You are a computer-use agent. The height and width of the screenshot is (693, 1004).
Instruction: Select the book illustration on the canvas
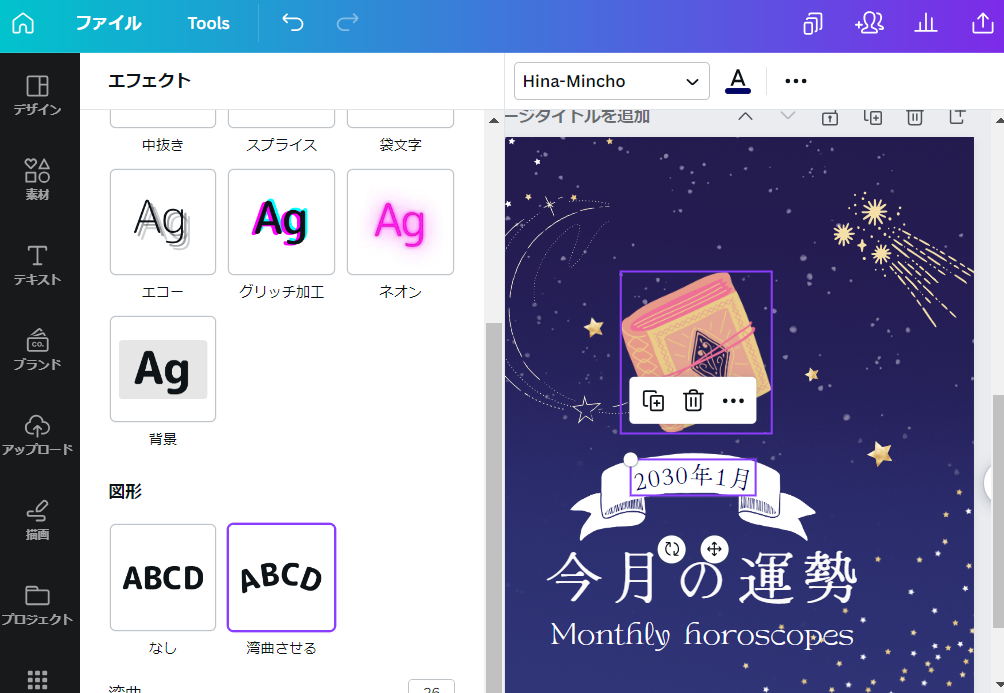696,333
